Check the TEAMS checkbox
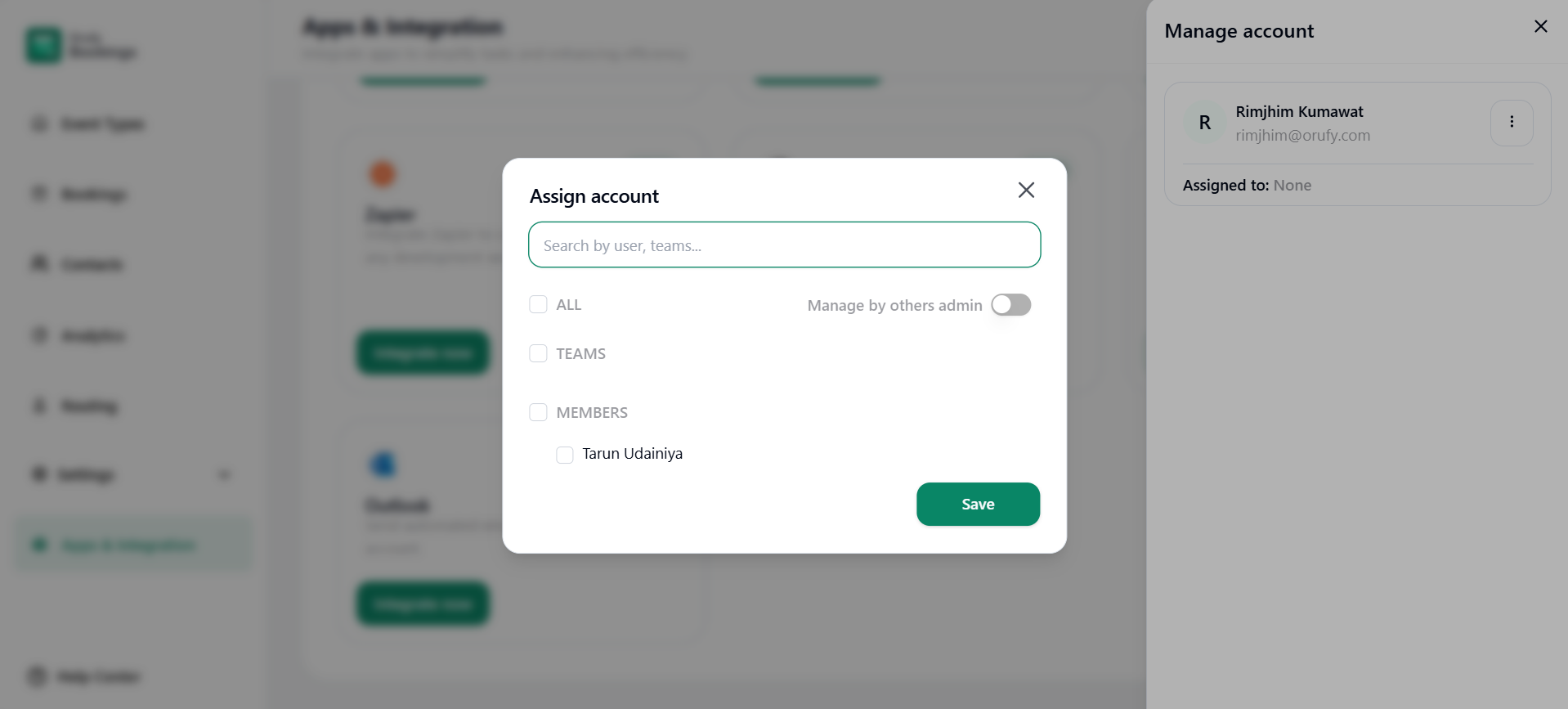The width and height of the screenshot is (1568, 709). tap(538, 354)
